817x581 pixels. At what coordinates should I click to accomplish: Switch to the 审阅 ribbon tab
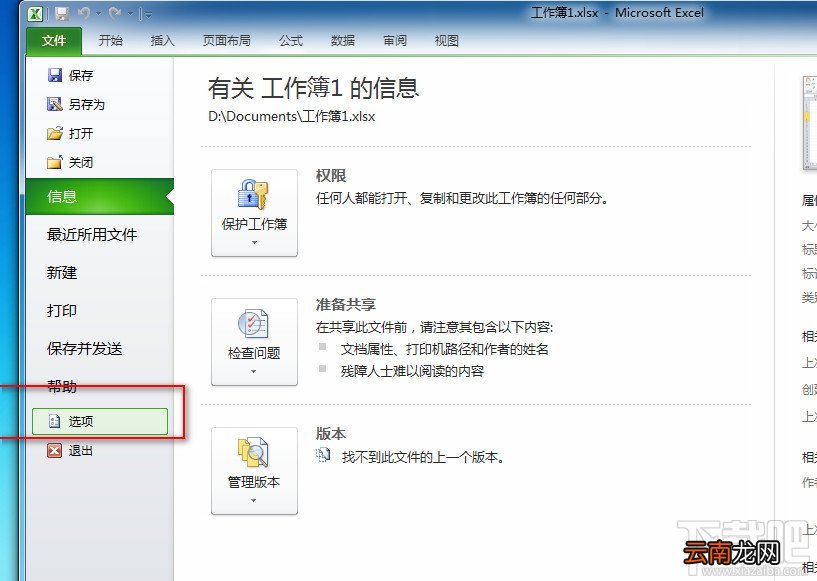pyautogui.click(x=395, y=41)
